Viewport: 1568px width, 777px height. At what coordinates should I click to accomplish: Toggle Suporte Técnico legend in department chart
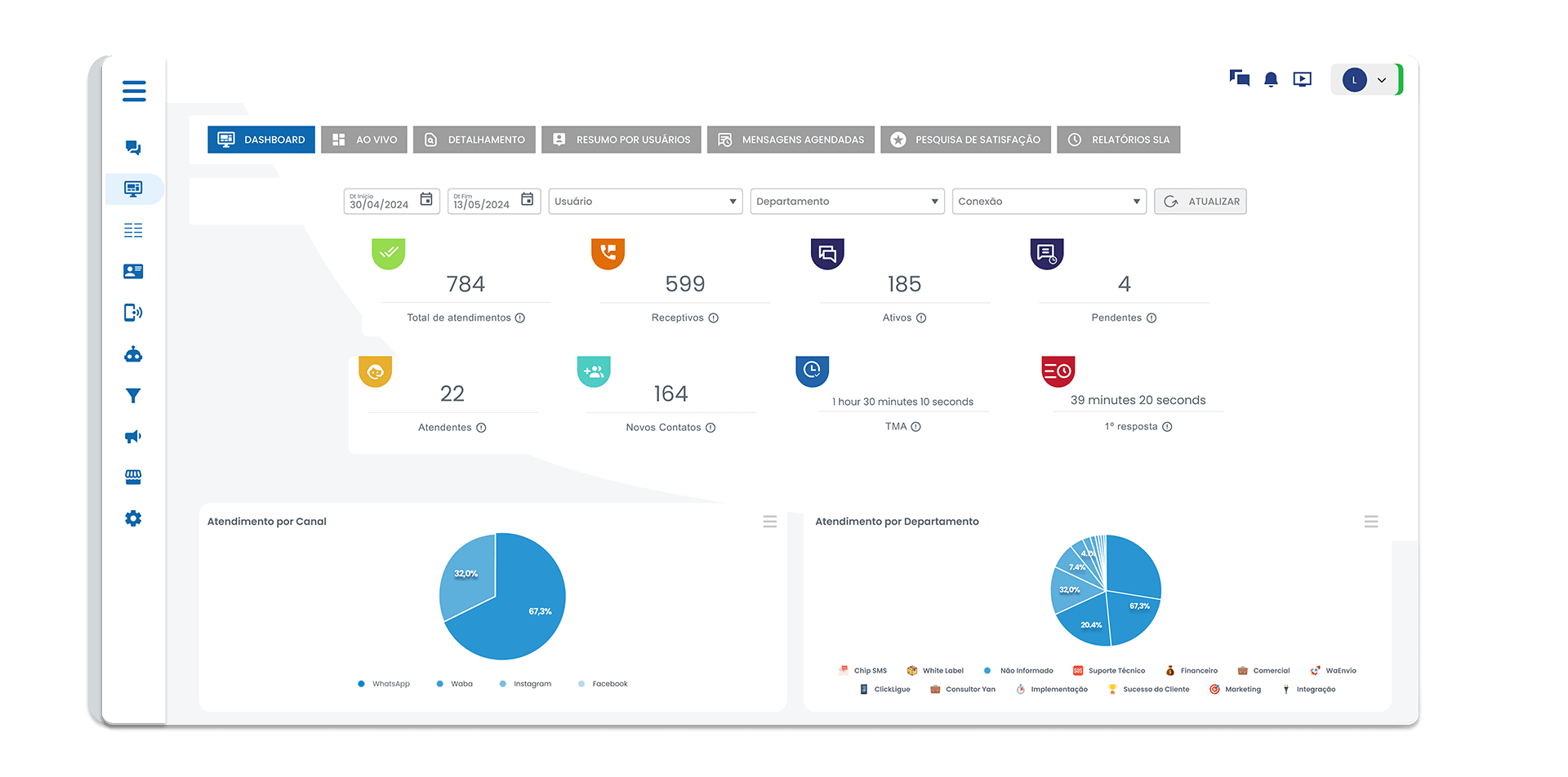(1109, 671)
